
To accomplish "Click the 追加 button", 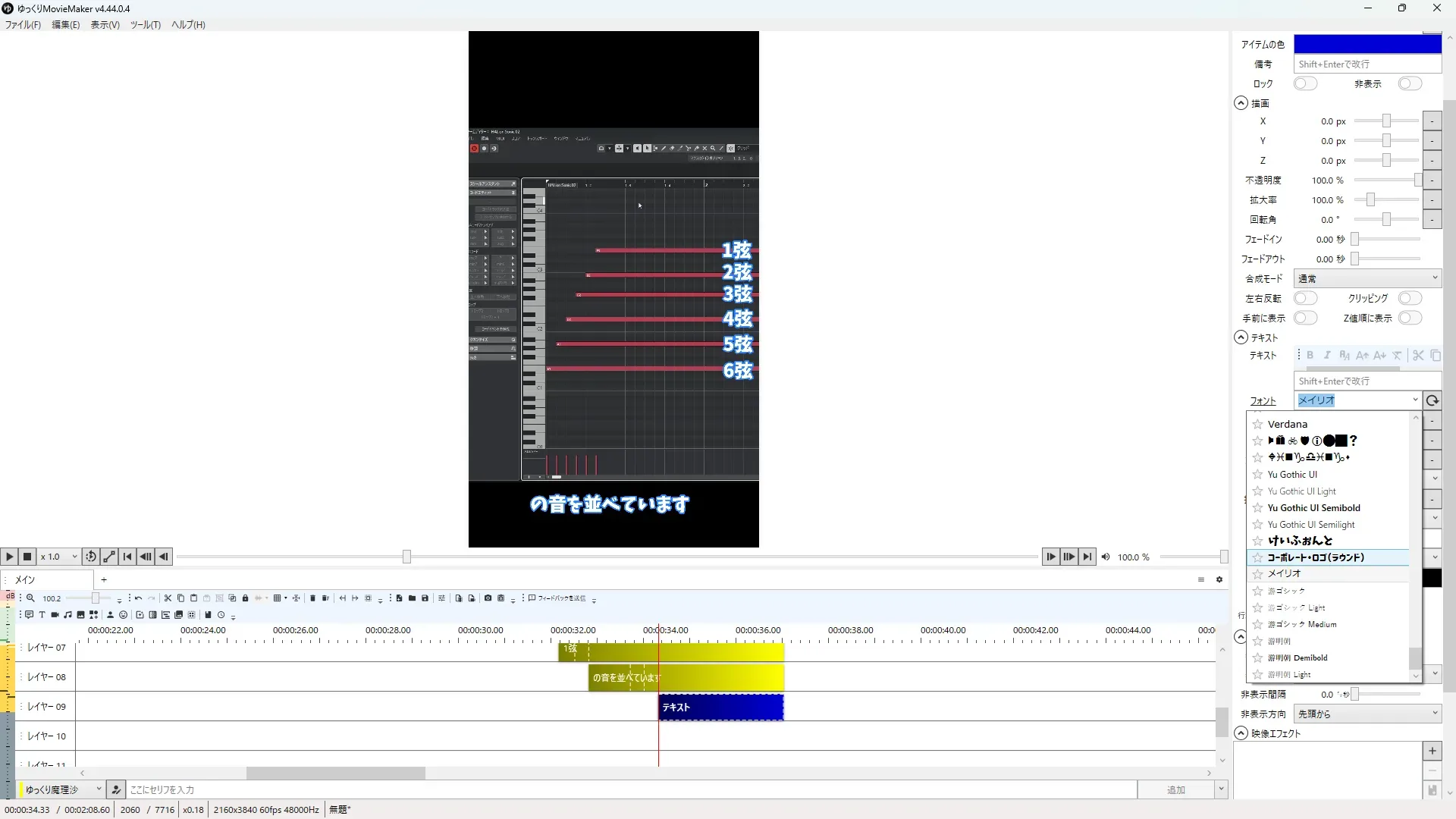I will tap(1175, 789).
